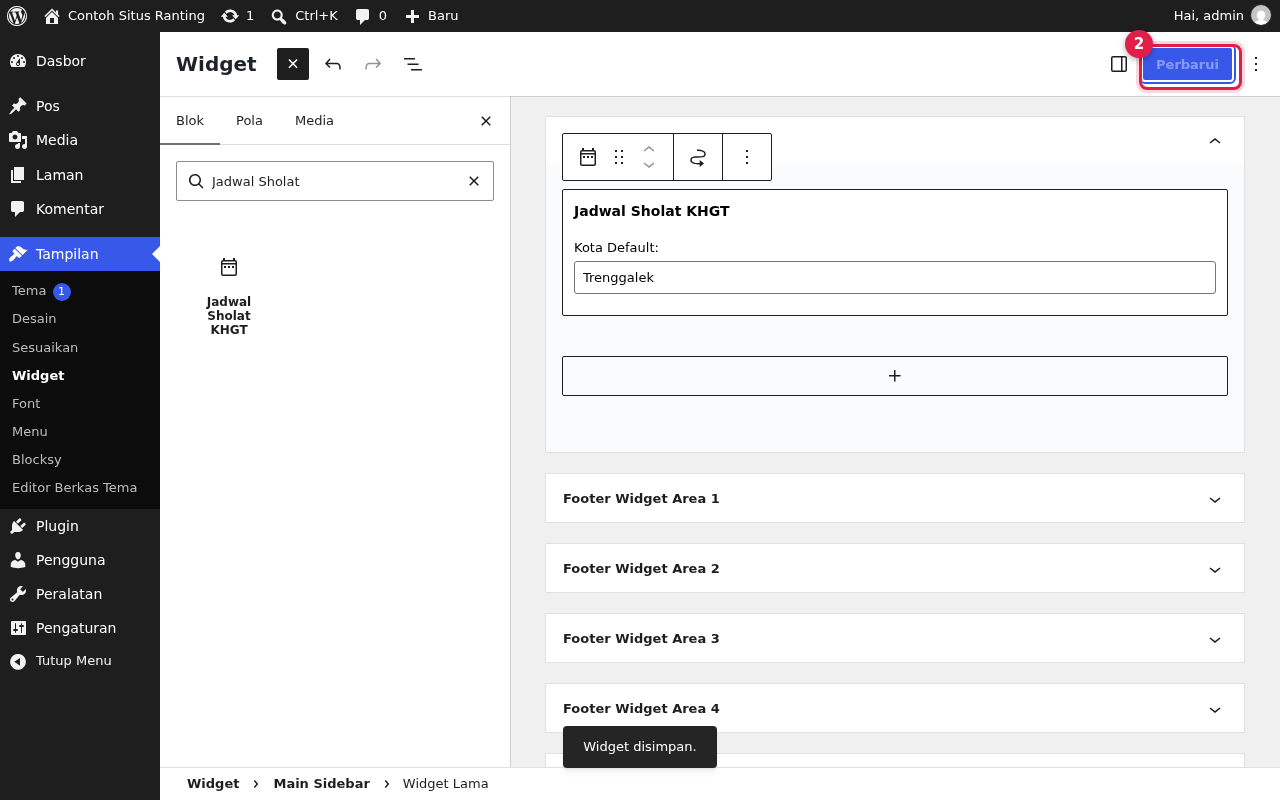
Task: Open the Editor Berkas Tema submenu link
Action: coord(74,488)
